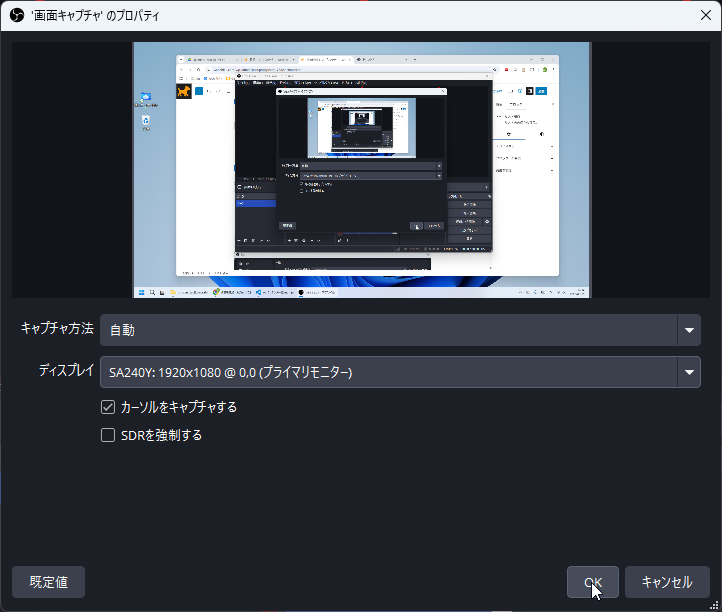
Task: Confirm the settings with the OK button
Action: coord(593,582)
